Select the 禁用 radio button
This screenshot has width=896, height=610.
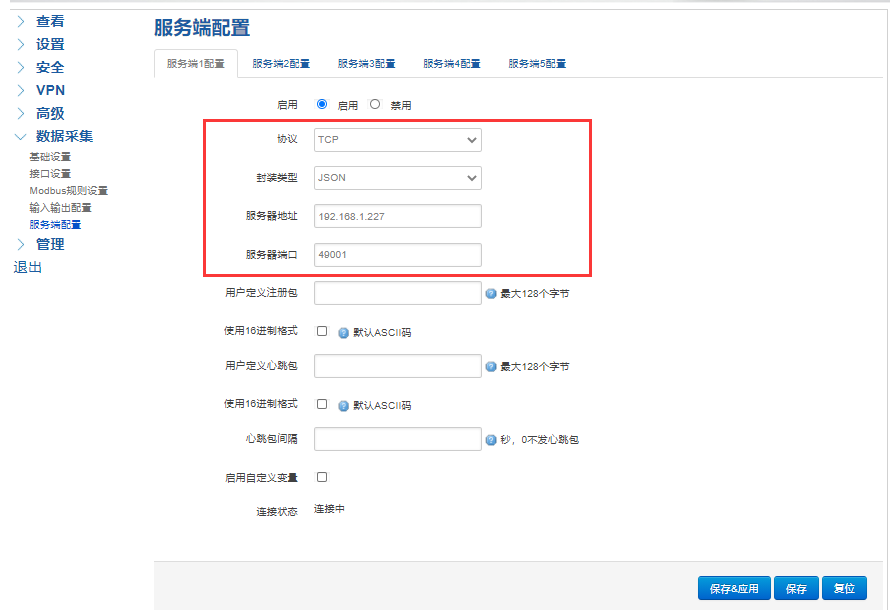375,104
